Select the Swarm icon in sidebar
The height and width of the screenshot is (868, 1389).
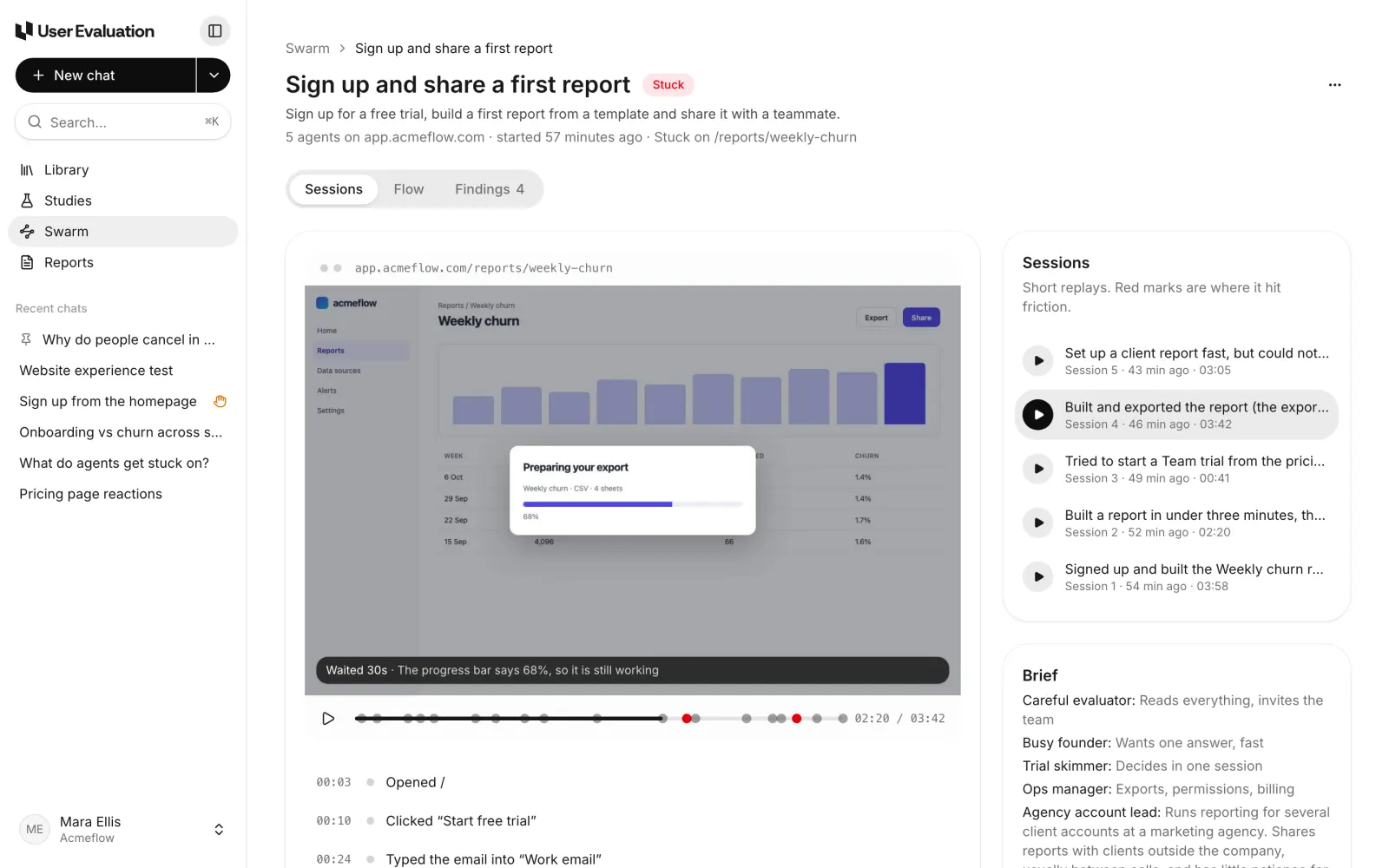(27, 232)
